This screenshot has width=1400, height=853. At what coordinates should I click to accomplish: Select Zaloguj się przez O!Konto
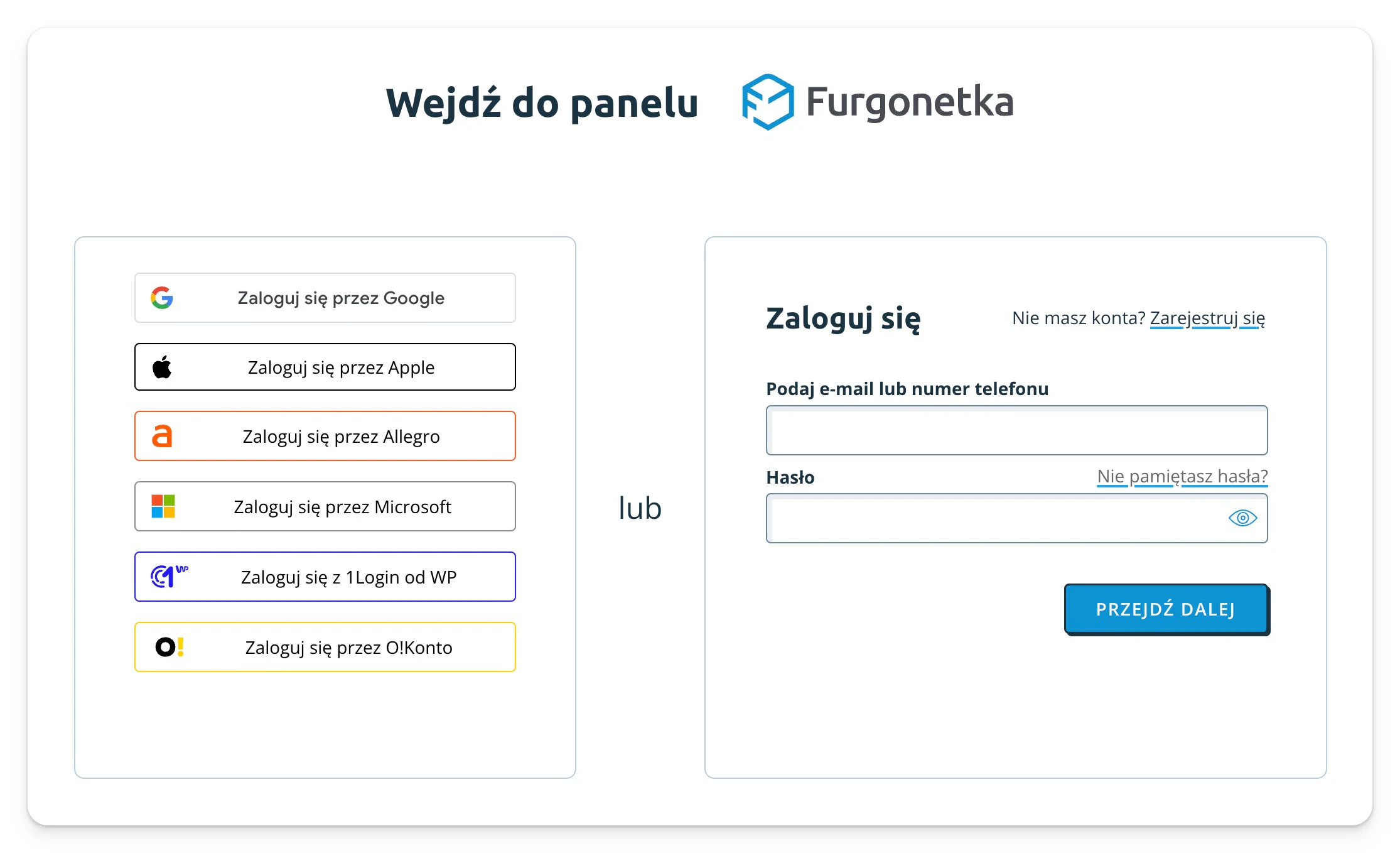pyautogui.click(x=325, y=647)
